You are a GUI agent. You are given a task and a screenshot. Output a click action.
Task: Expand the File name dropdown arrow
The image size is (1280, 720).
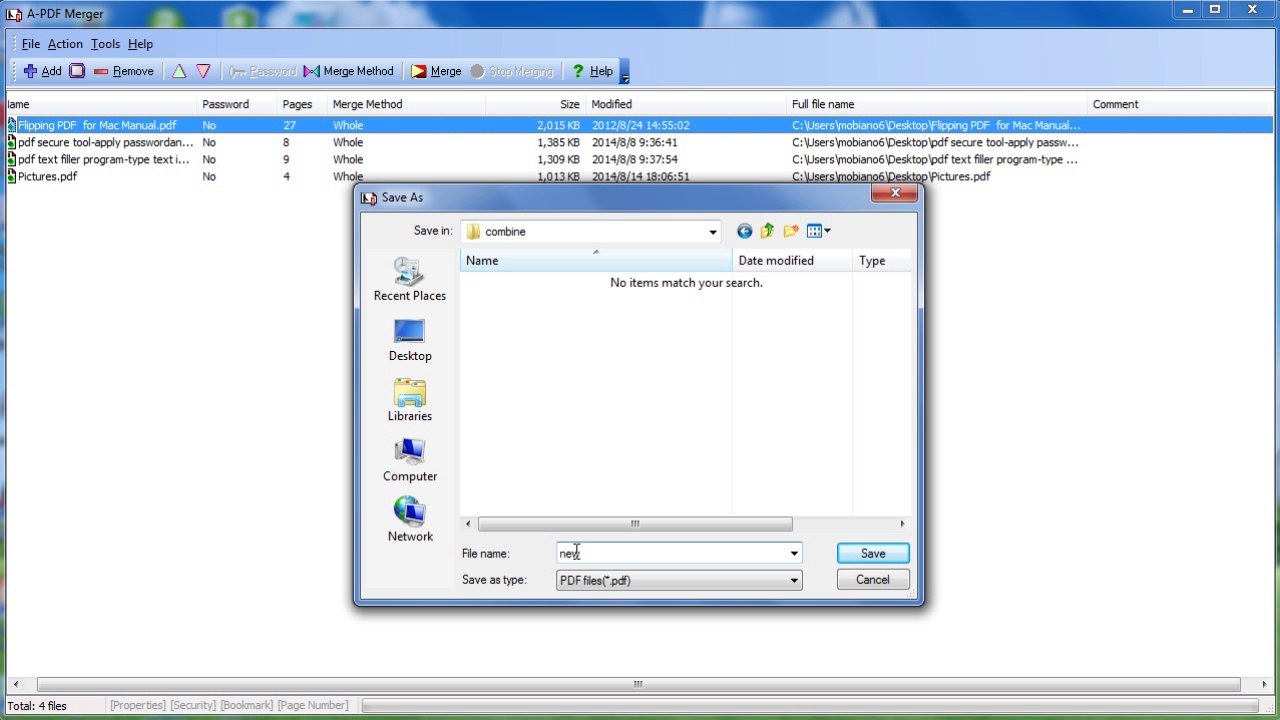coord(794,553)
